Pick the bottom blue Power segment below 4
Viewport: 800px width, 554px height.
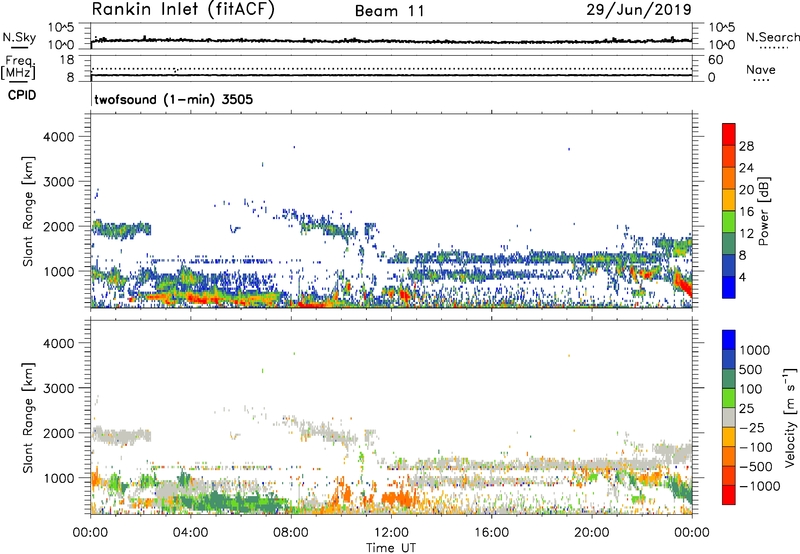(729, 287)
